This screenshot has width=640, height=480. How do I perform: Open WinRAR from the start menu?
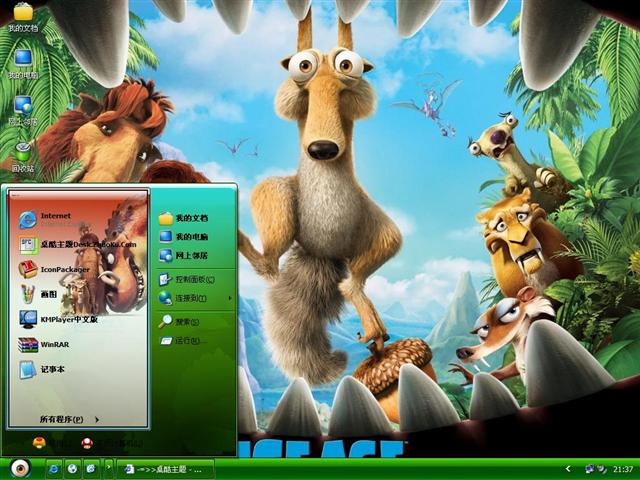tap(44, 344)
